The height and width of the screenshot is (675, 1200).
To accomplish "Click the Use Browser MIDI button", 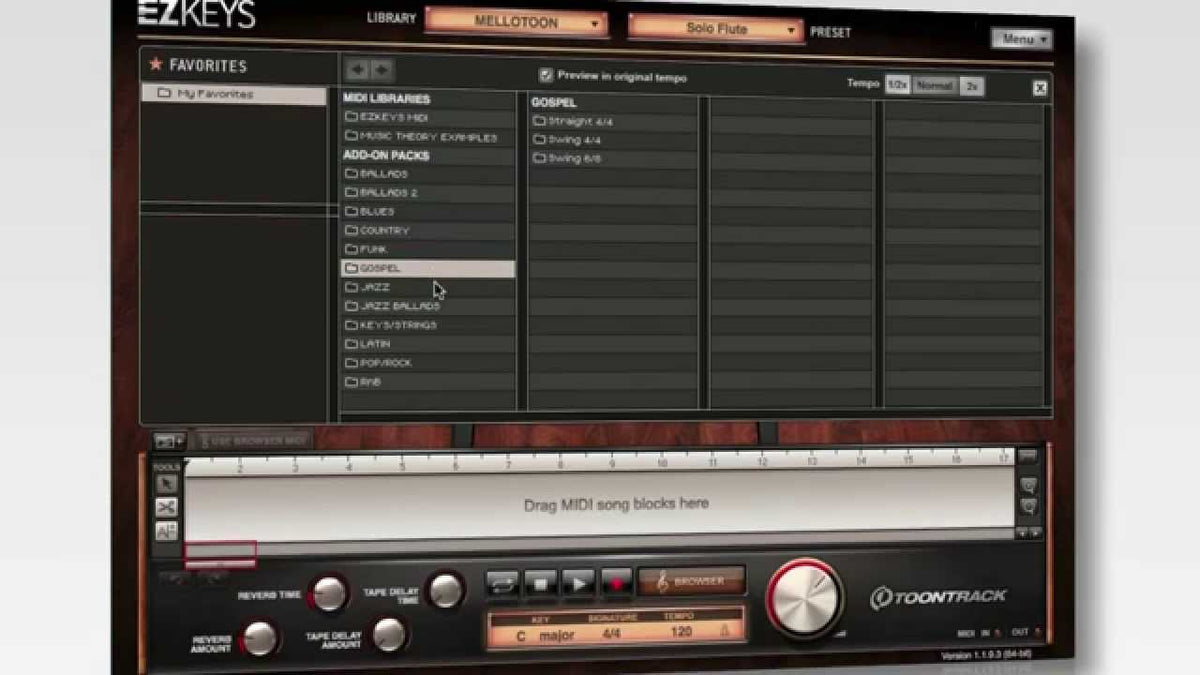I will click(253, 440).
